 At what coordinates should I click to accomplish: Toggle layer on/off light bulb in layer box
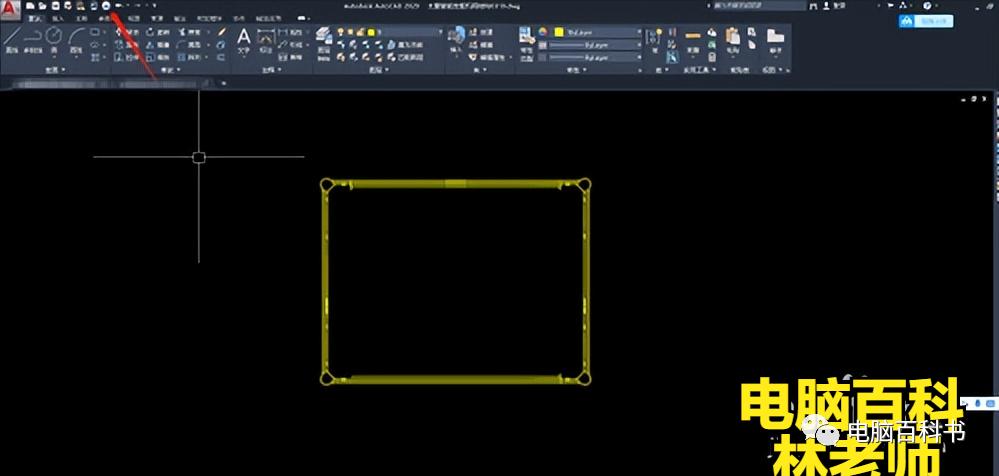tap(340, 32)
